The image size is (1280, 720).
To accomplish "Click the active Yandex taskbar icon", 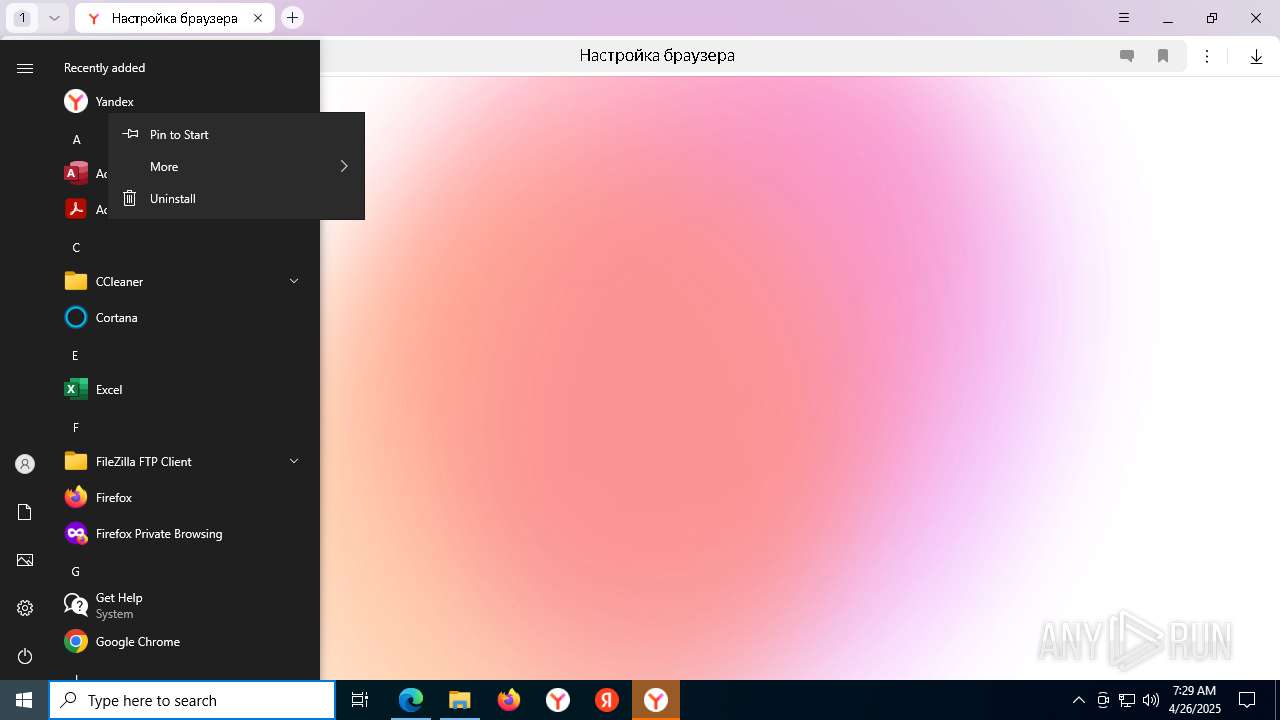I will (656, 700).
